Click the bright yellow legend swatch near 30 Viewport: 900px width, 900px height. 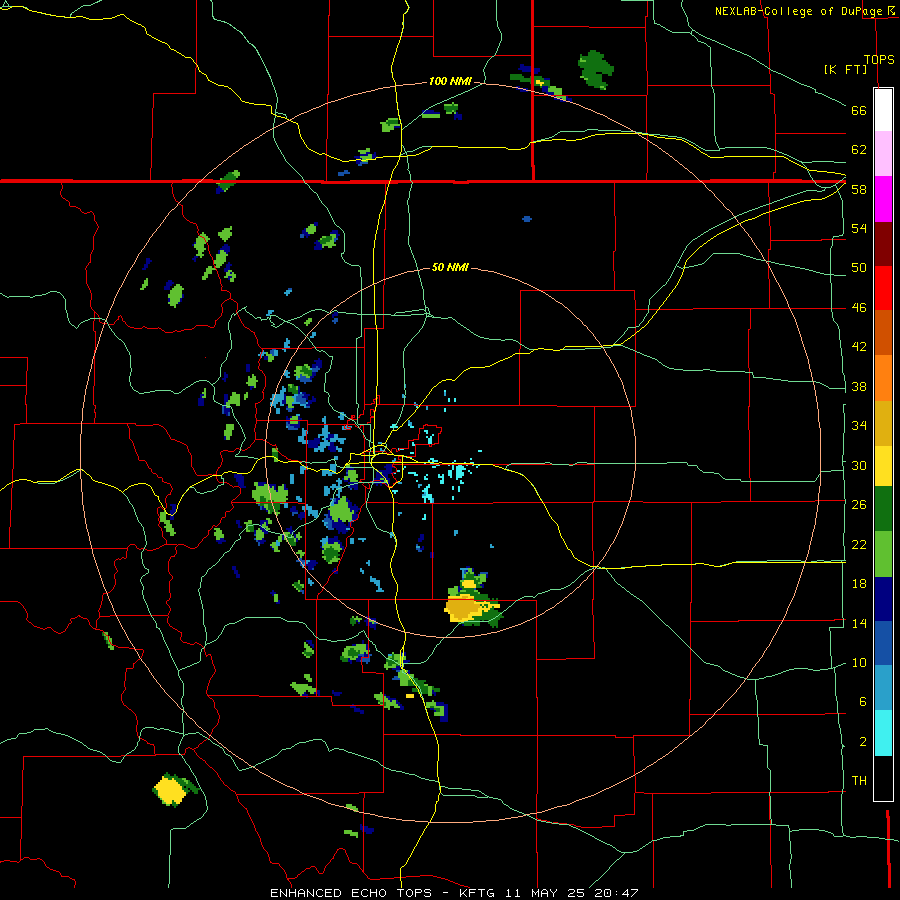point(883,466)
